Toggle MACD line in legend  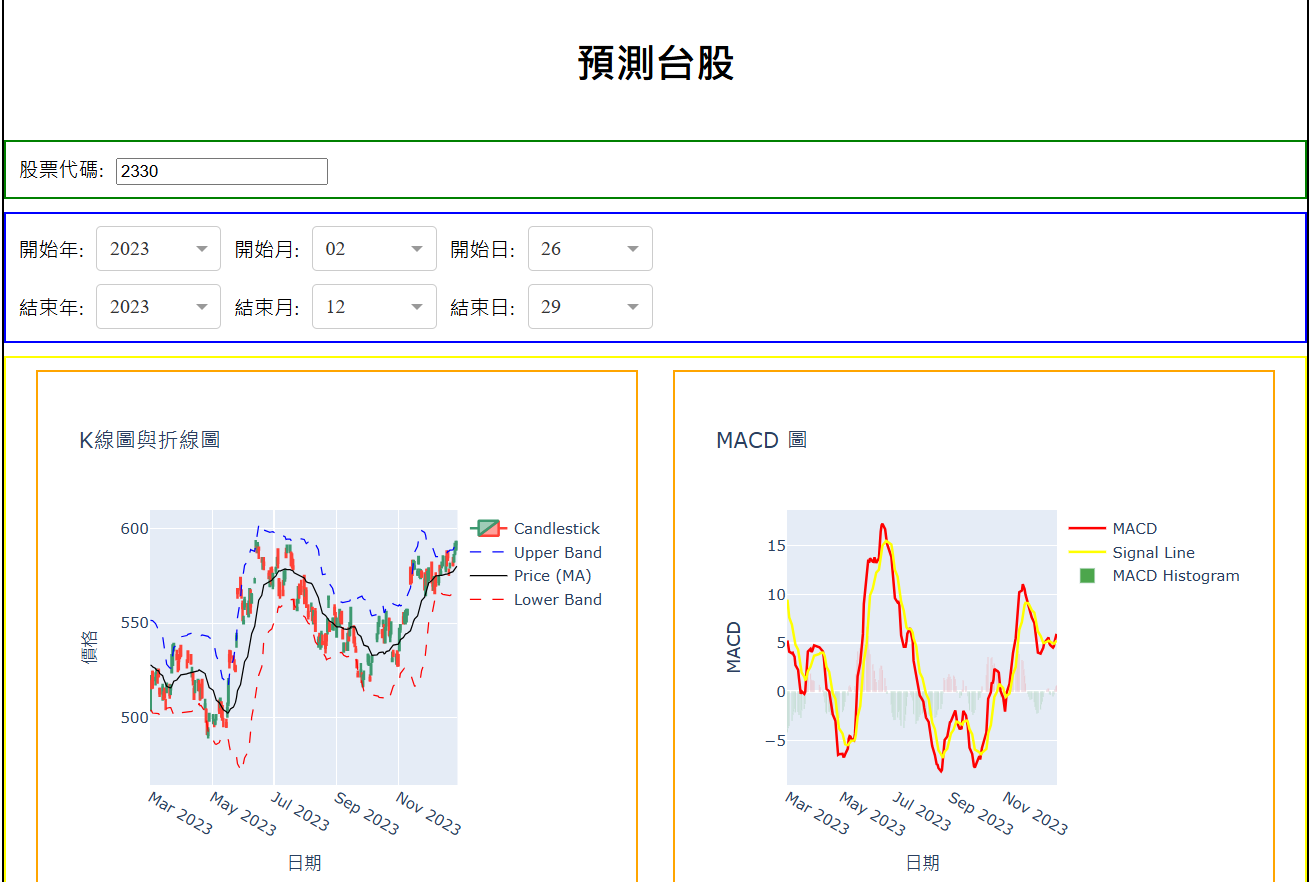(1113, 528)
